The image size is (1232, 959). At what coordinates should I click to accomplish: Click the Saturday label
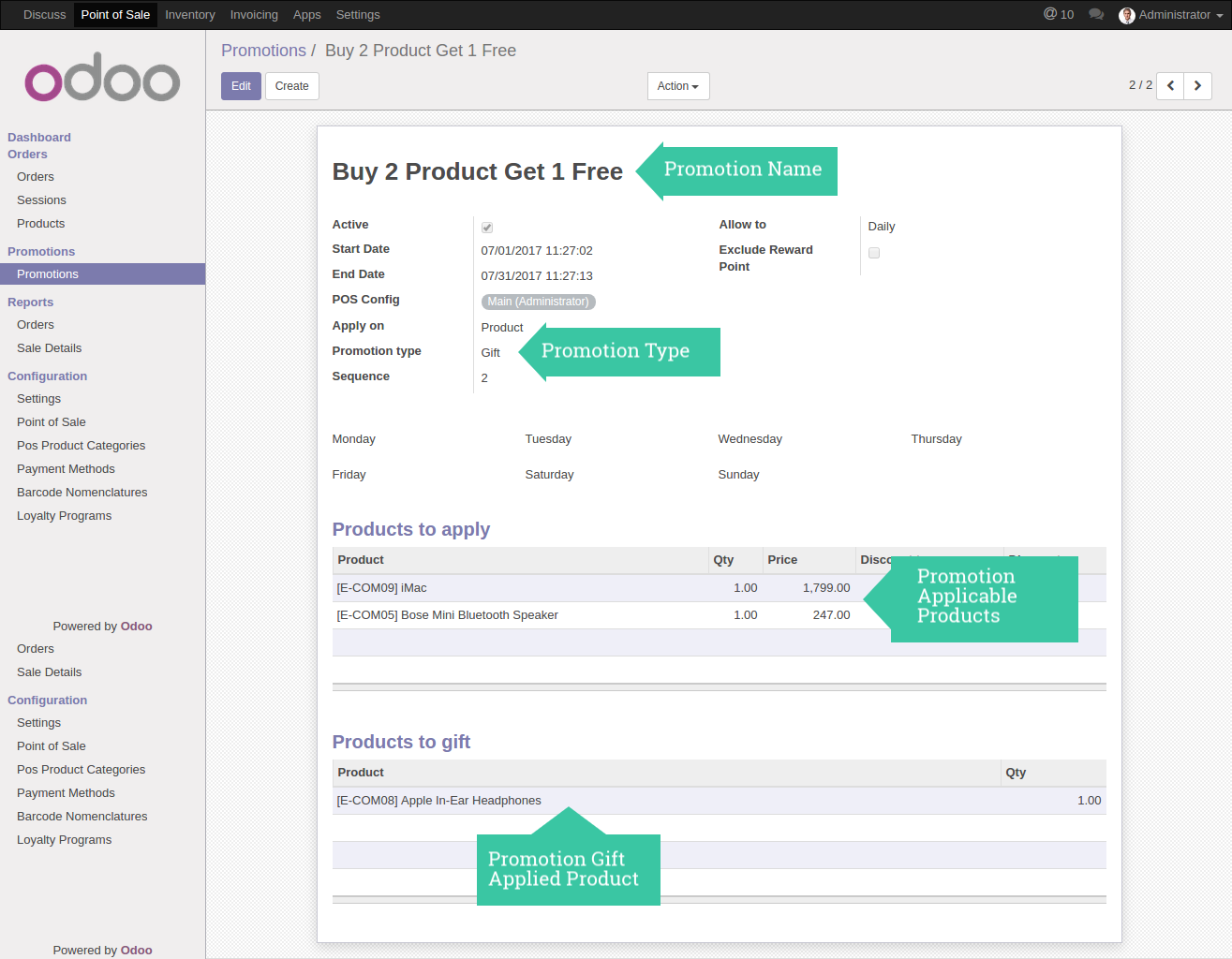[x=550, y=475]
